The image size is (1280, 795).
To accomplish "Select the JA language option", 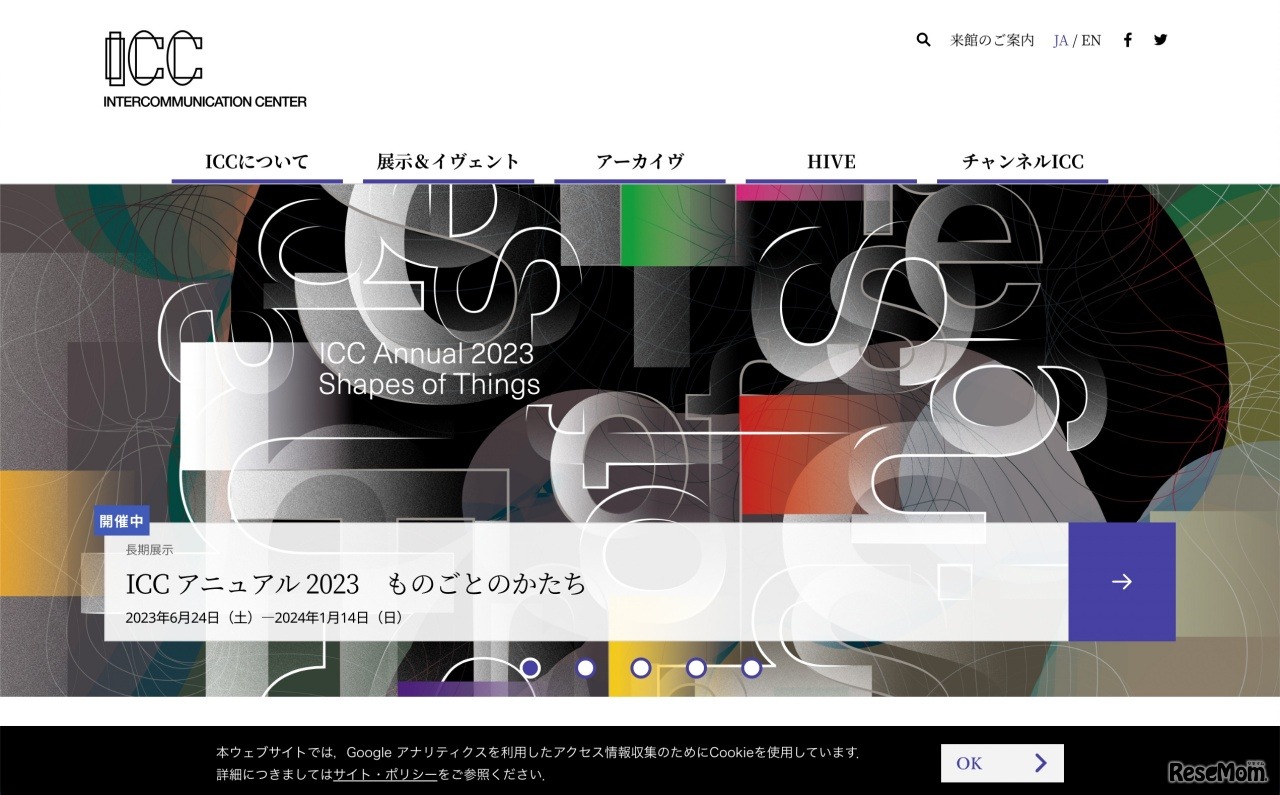I will point(1060,40).
